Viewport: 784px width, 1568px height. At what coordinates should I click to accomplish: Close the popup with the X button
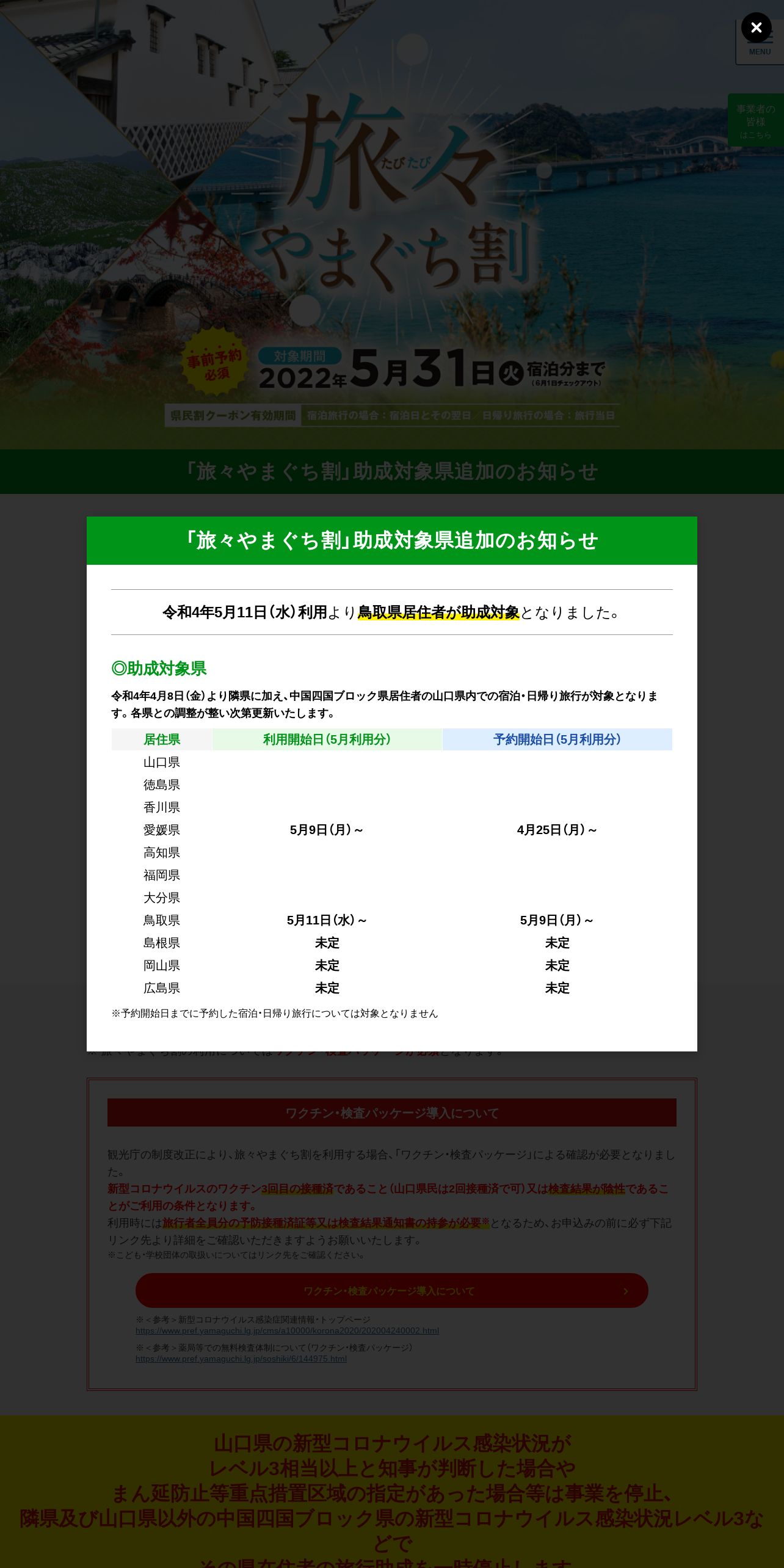[x=756, y=27]
